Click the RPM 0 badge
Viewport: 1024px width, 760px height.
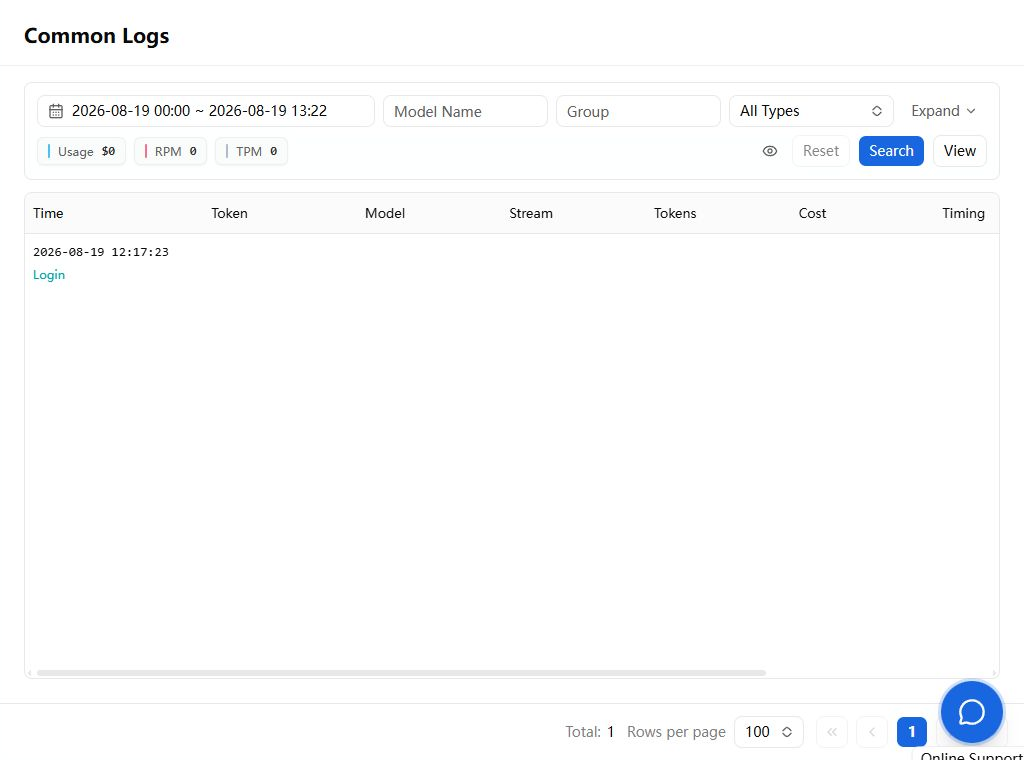click(170, 151)
